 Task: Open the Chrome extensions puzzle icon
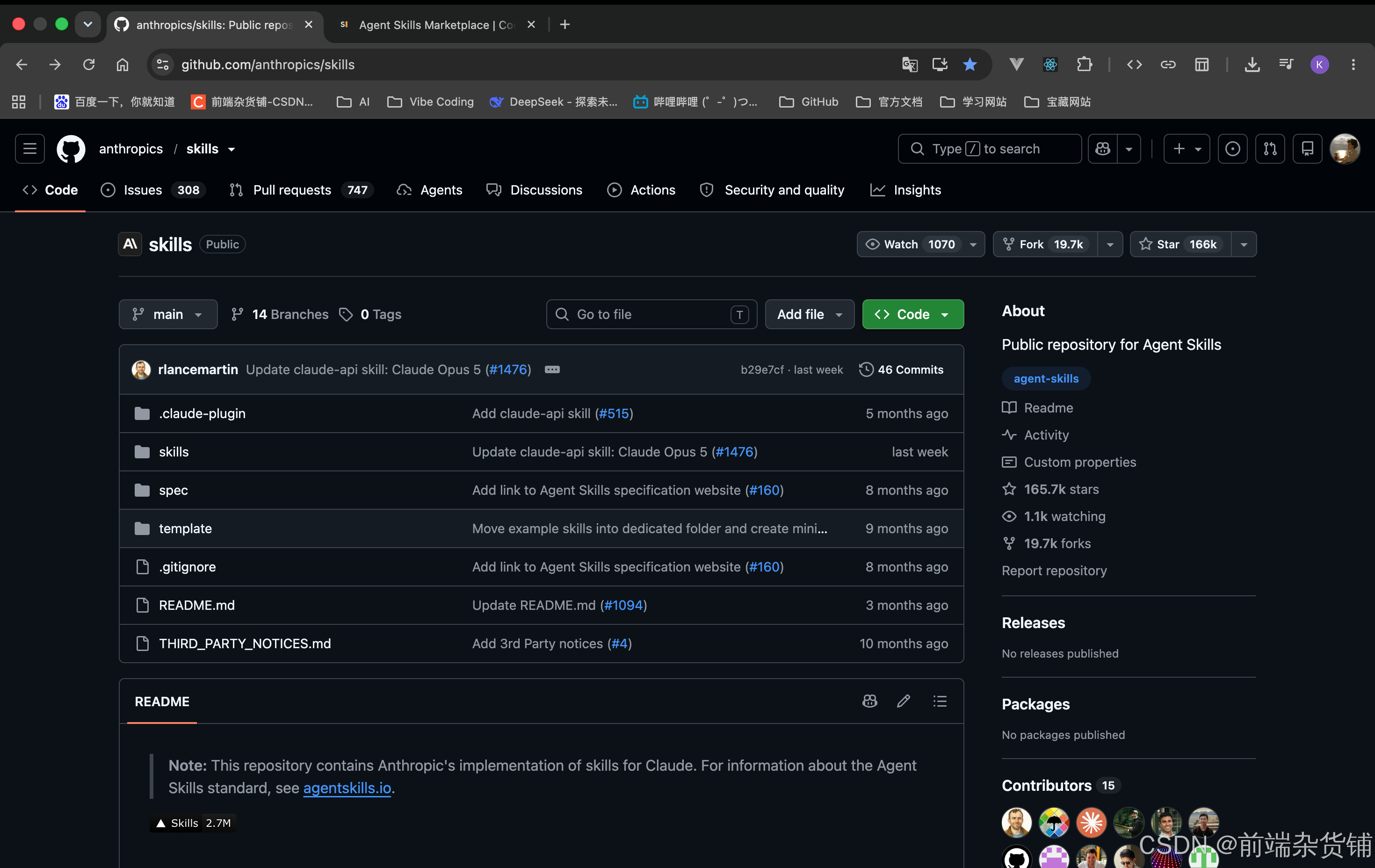(1084, 65)
